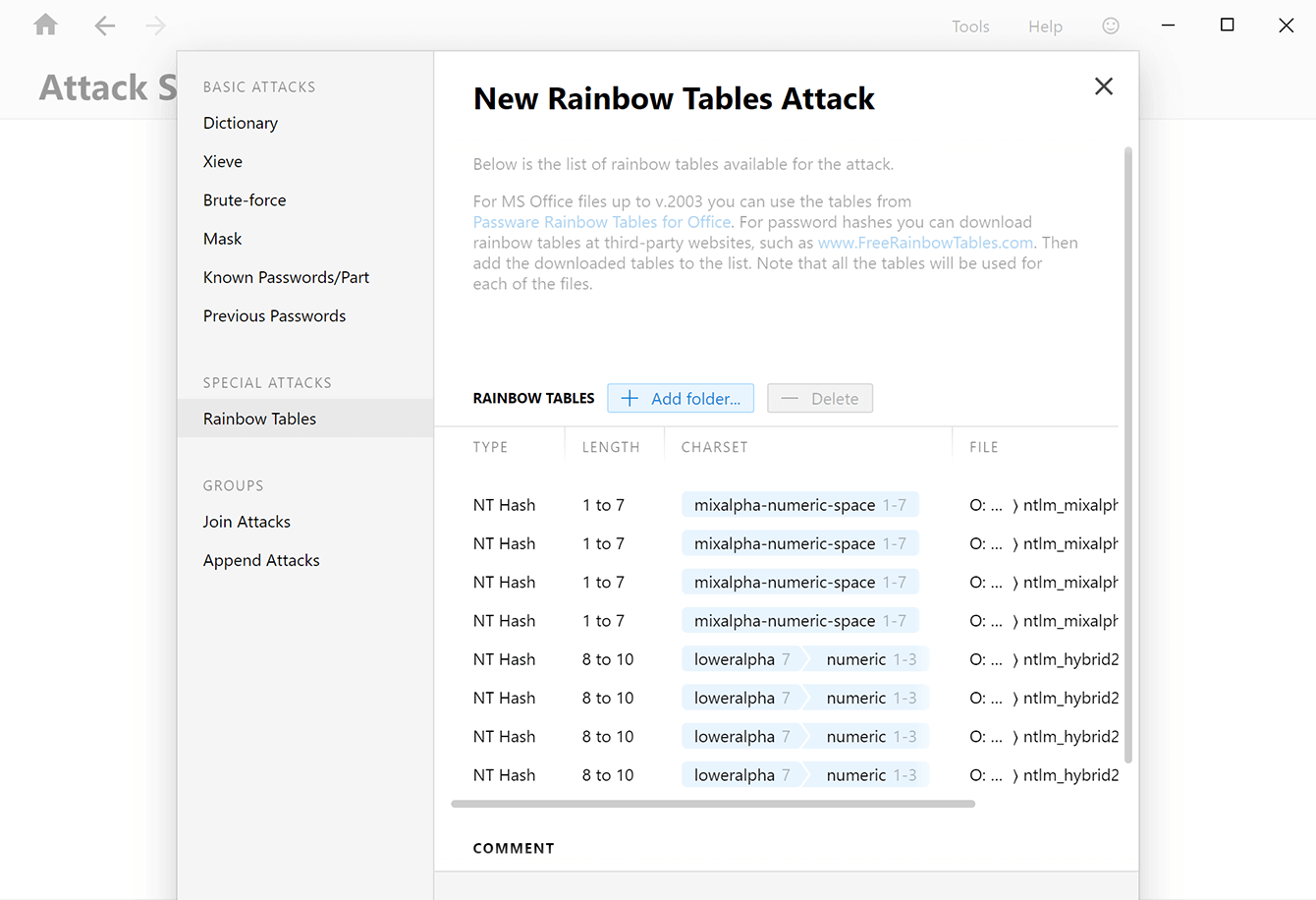Close the New Rainbow Tables Attack dialog
The image size is (1316, 900).
tap(1103, 86)
